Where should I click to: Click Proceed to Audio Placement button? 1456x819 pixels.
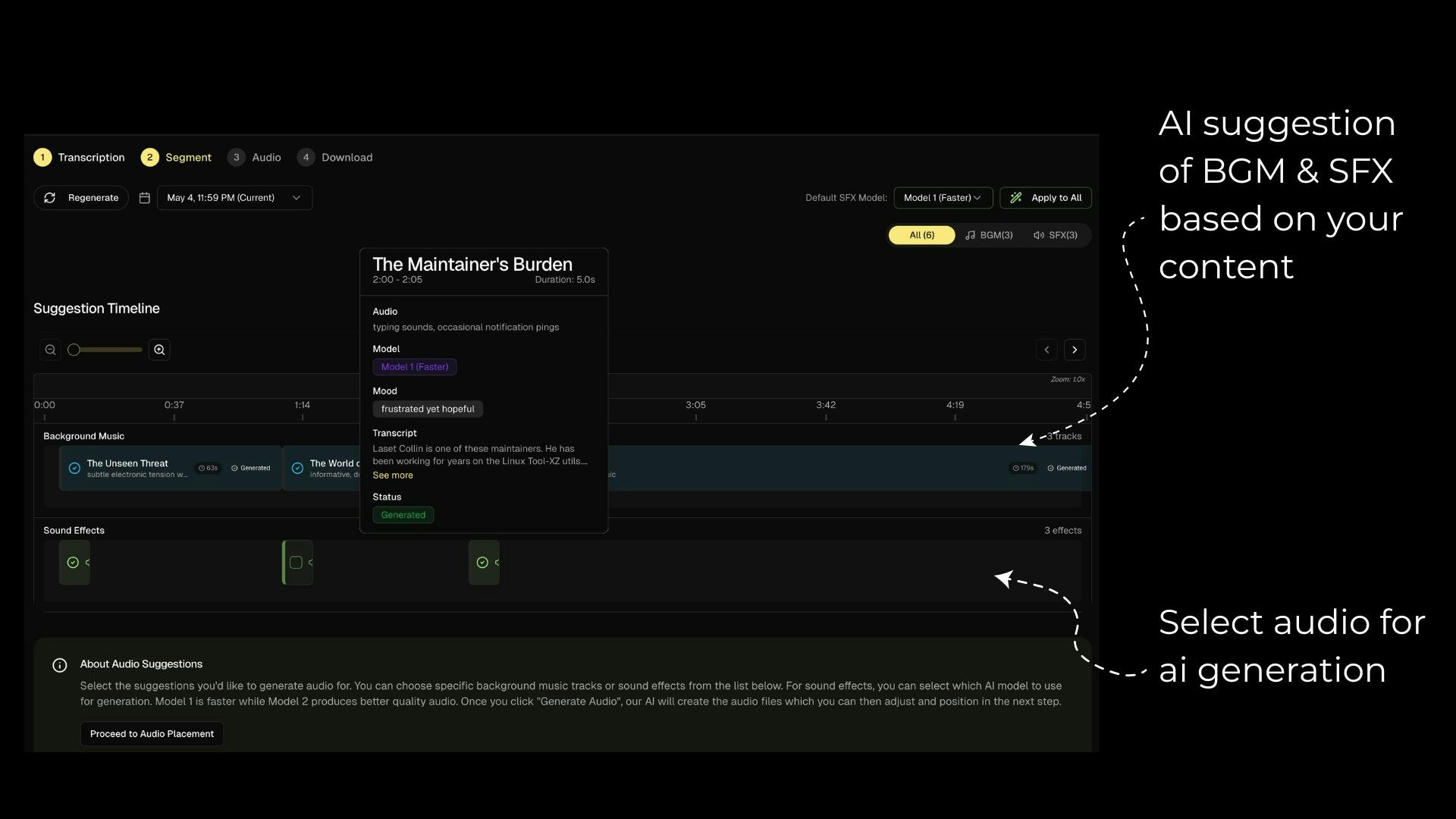click(x=152, y=733)
